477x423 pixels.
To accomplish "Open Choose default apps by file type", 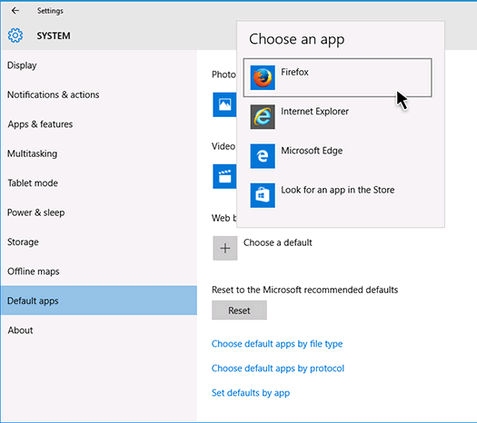I will pos(277,344).
